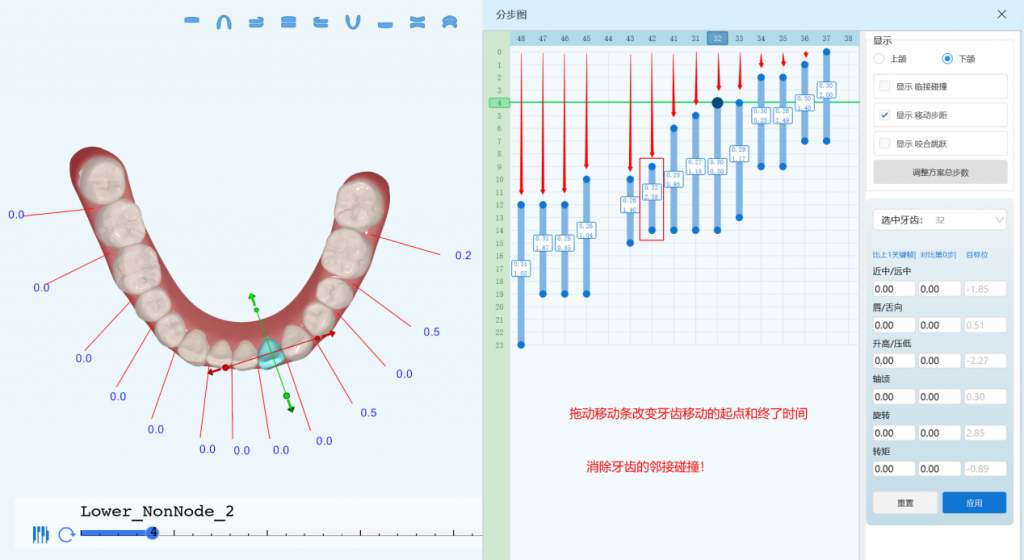The width and height of the screenshot is (1024, 560).
Task: Select the U-shaped lower arch view icon
Action: [x=352, y=21]
